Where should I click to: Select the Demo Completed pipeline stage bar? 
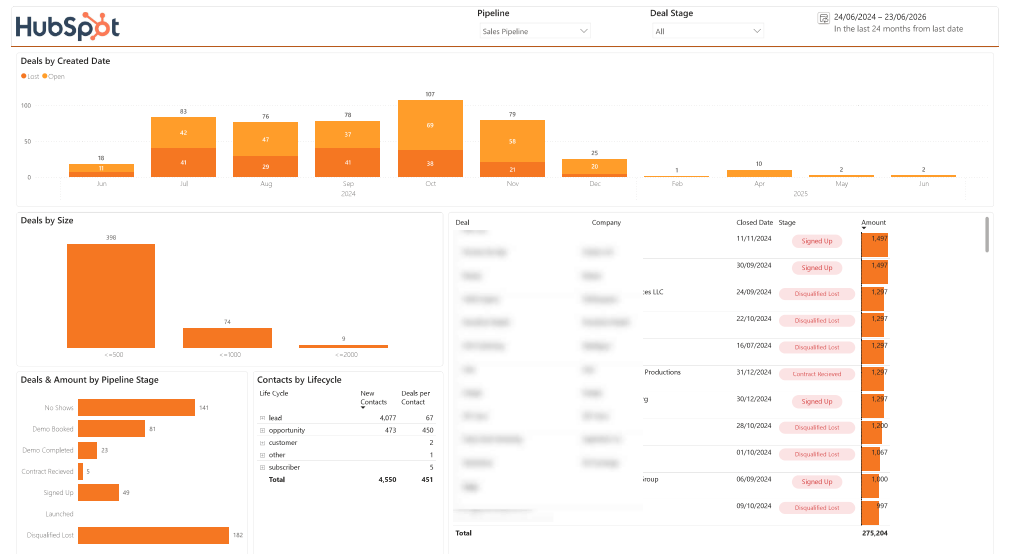[x=88, y=450]
